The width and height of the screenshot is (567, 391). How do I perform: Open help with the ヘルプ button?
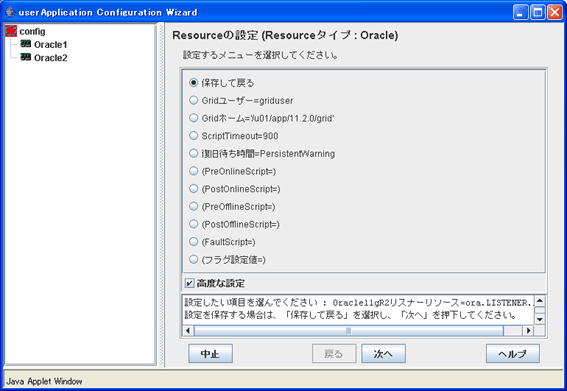[x=513, y=353]
